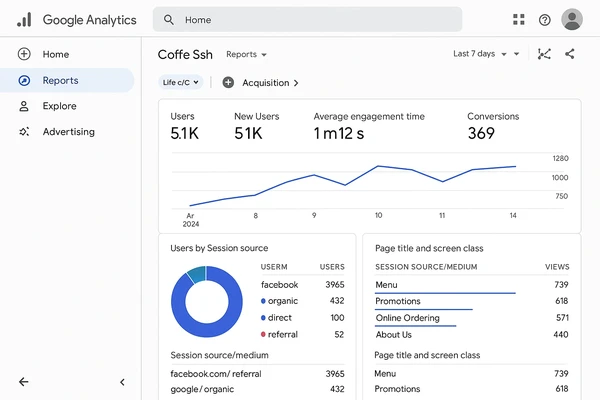Screen dimensions: 600x400
Task: Open Advertising in the left navigation
Action: (68, 132)
